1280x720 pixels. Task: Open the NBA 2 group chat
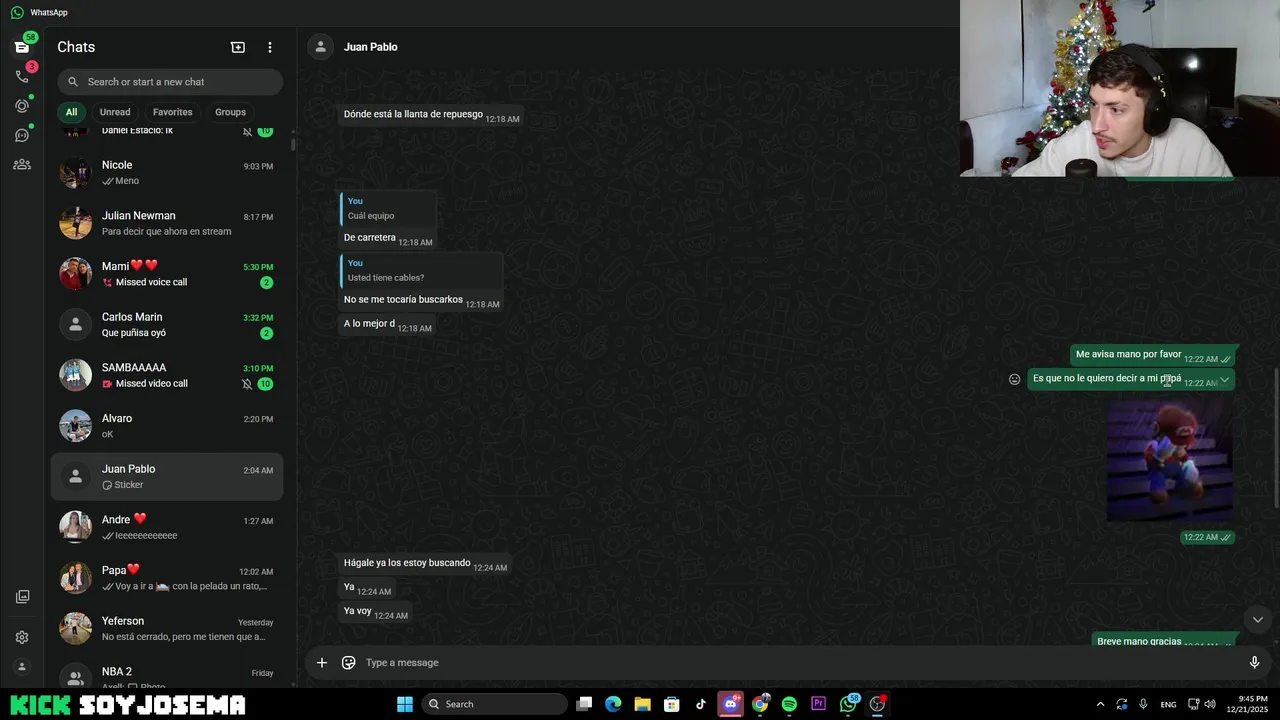(x=167, y=675)
